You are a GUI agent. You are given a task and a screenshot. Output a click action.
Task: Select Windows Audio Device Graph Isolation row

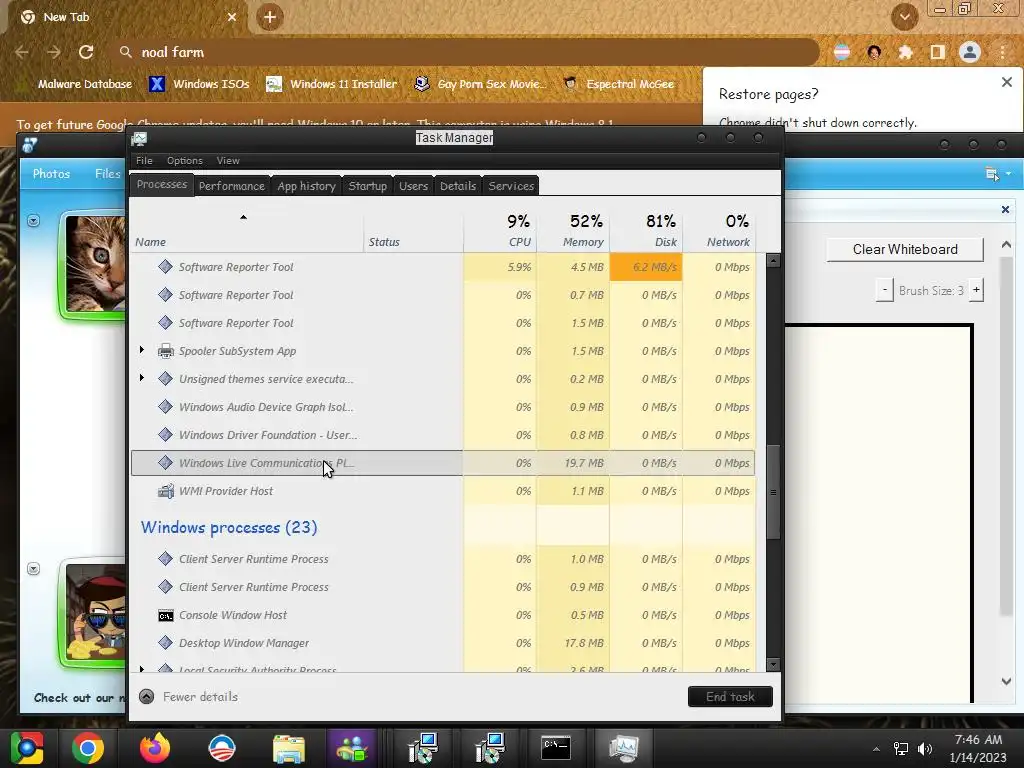tap(443, 407)
